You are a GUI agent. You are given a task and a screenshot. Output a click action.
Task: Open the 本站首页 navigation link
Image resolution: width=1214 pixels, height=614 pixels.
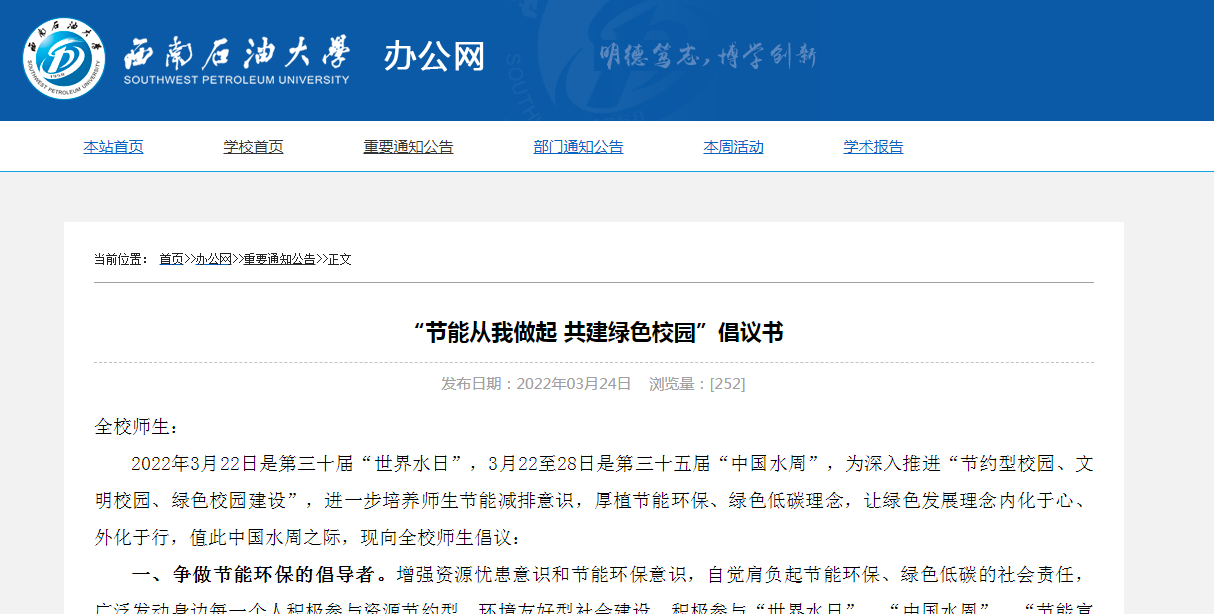point(113,147)
